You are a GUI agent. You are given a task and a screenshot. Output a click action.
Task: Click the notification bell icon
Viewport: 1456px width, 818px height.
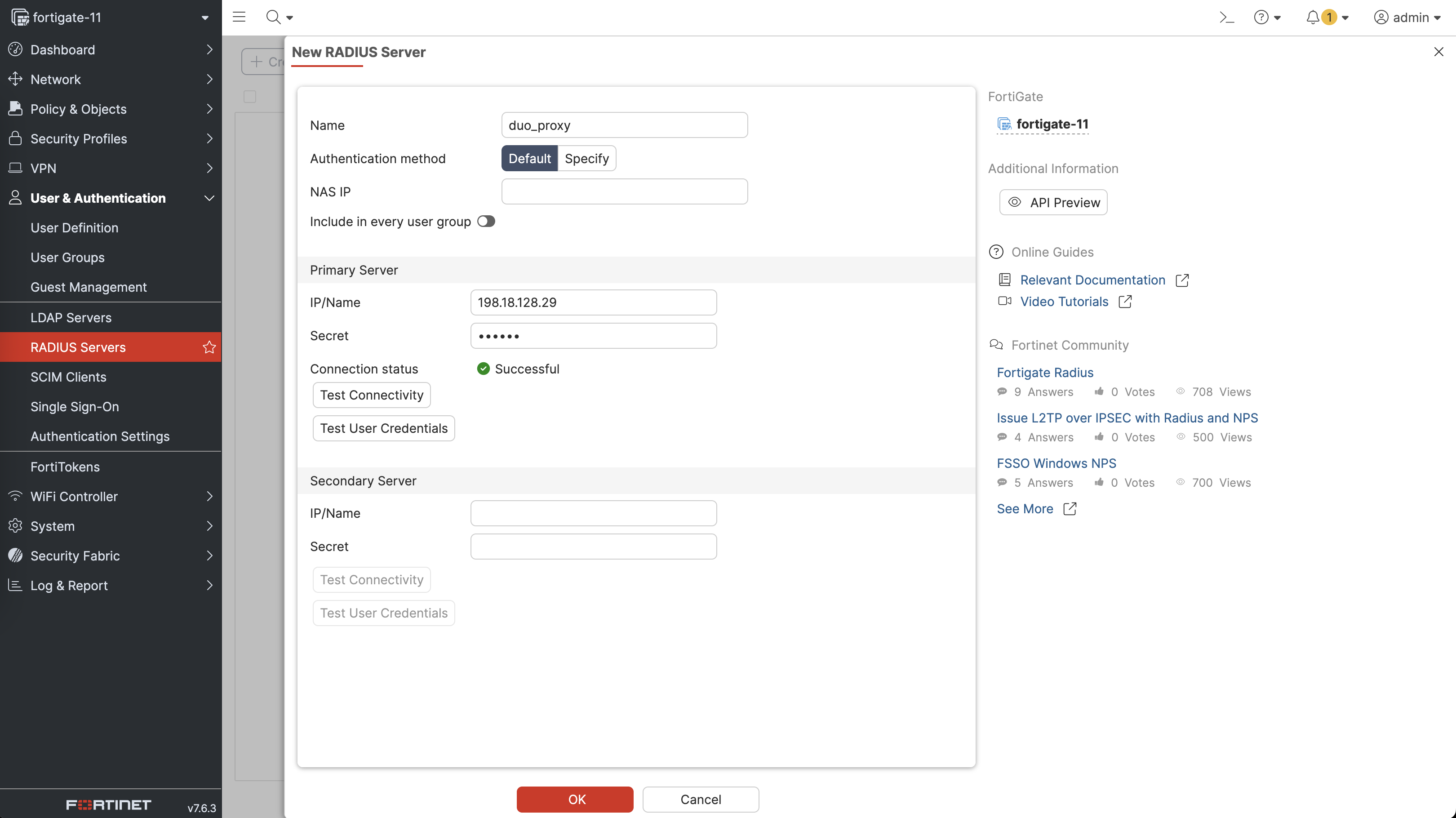point(1313,17)
